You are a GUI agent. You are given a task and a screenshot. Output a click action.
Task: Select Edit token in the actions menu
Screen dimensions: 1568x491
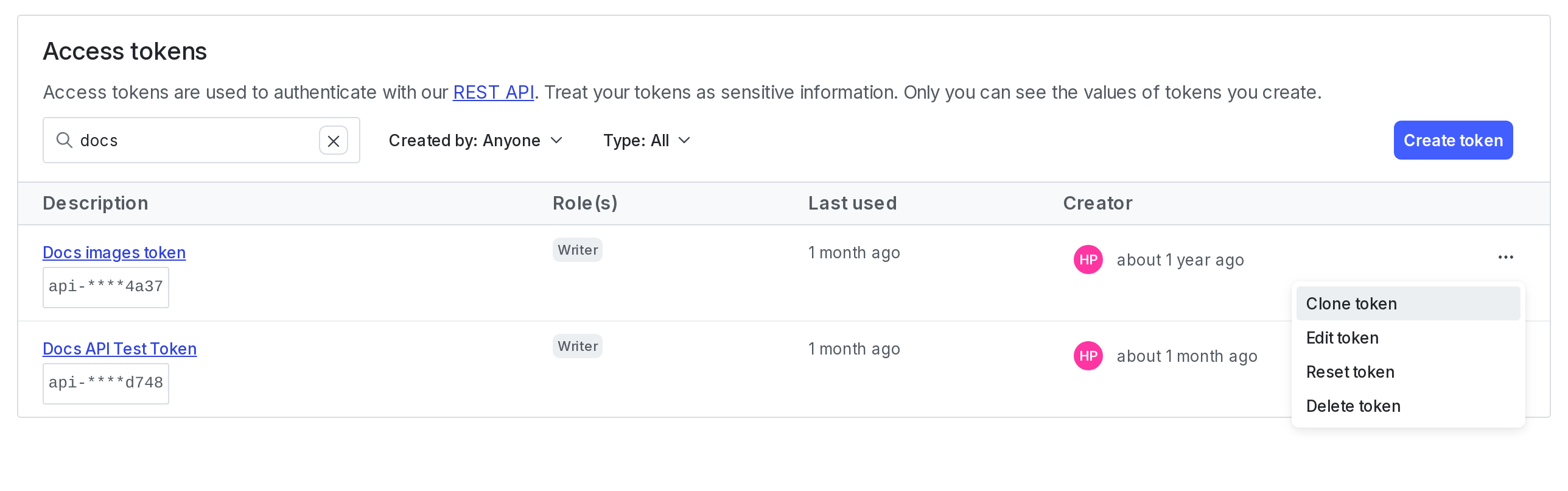(1342, 337)
